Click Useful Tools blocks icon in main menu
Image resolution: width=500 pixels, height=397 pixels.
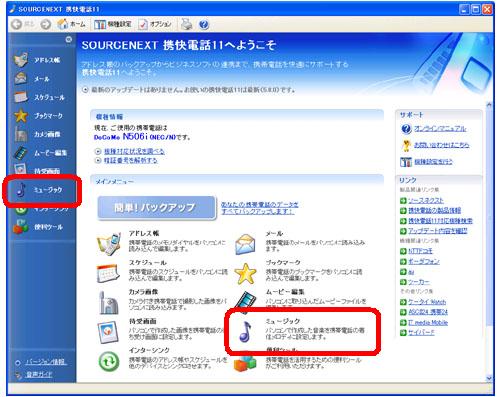[x=245, y=363]
